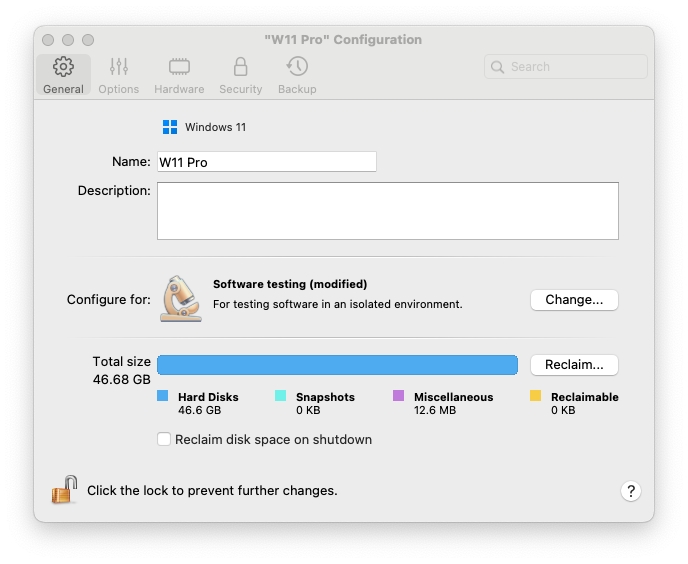Click the Windows 11 logo icon
Image resolution: width=688 pixels, height=564 pixels.
tap(170, 127)
